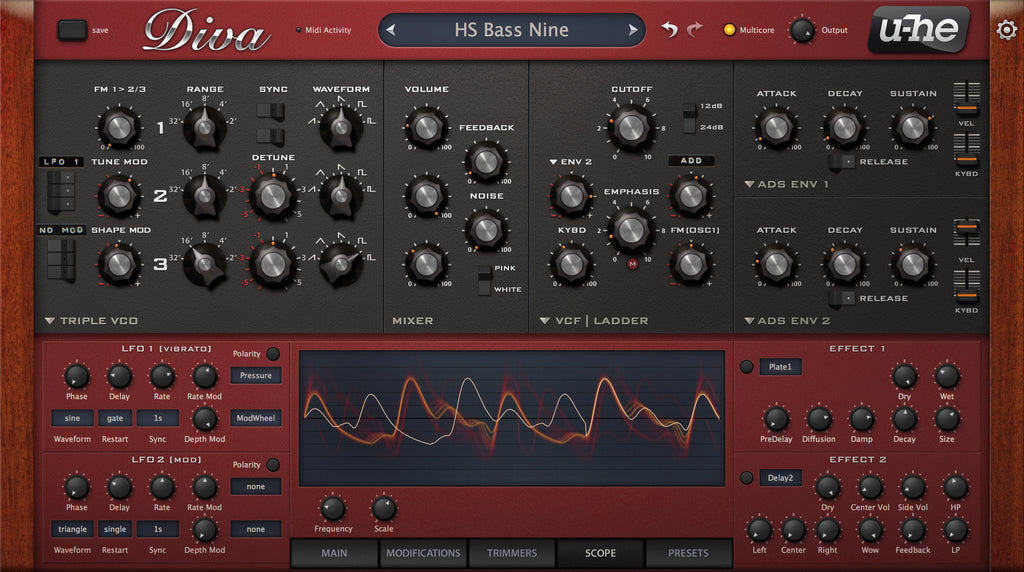Click the mixer Noise knob
Viewport: 1024px width, 572px height.
point(486,230)
